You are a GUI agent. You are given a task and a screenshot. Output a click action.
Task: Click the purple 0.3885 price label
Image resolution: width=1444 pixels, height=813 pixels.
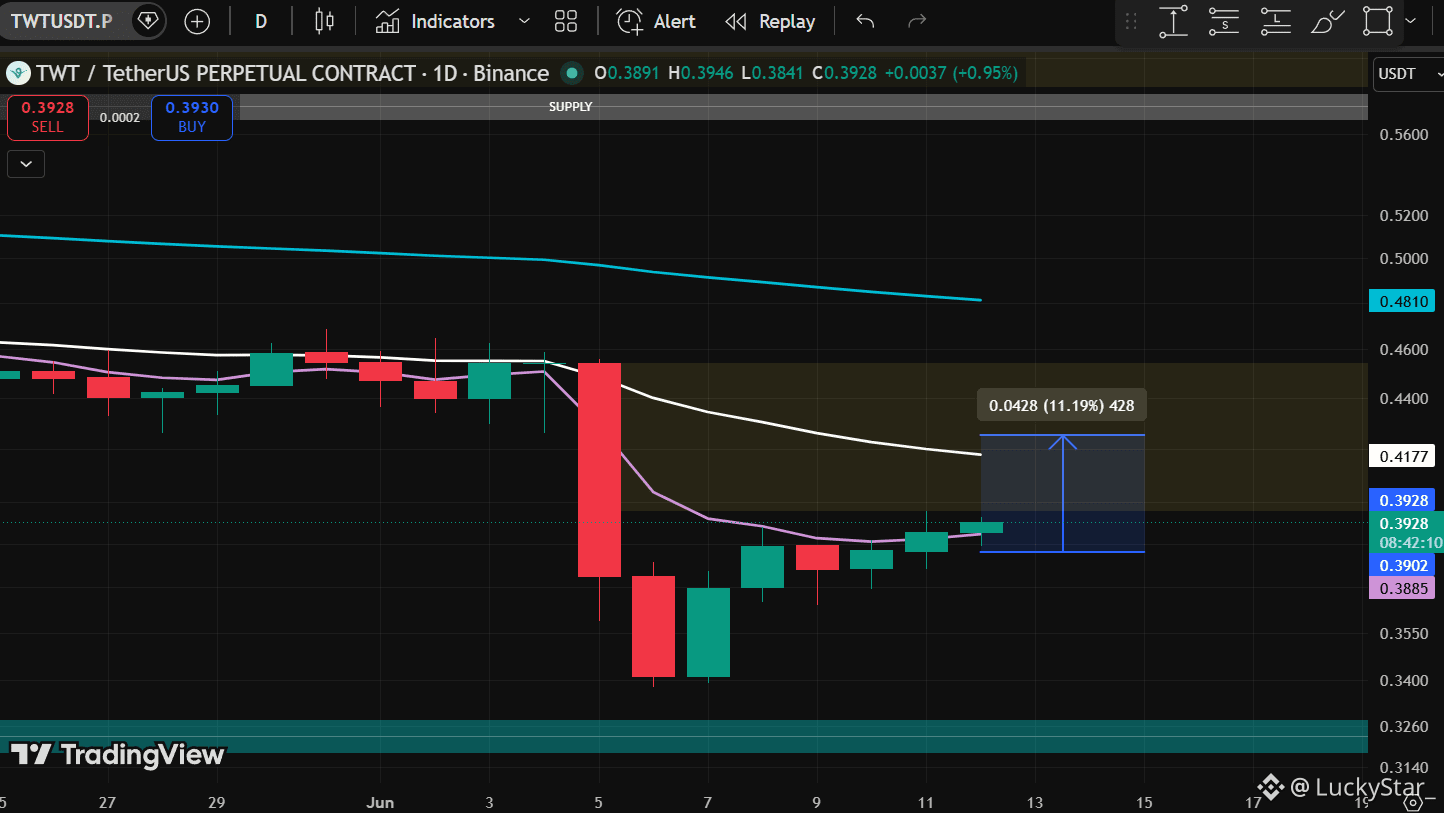tap(1401, 588)
